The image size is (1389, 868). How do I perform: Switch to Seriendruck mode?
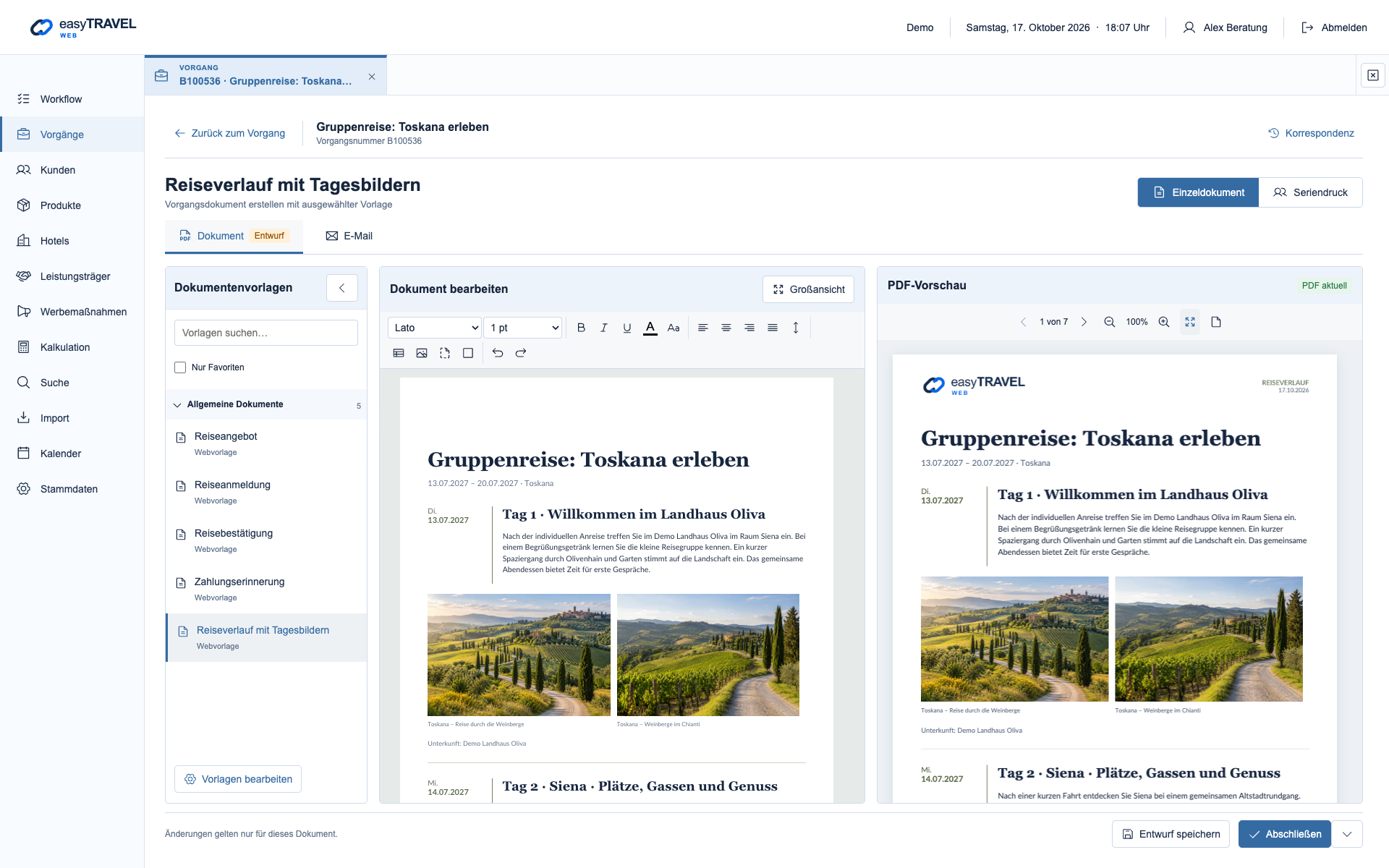1310,192
